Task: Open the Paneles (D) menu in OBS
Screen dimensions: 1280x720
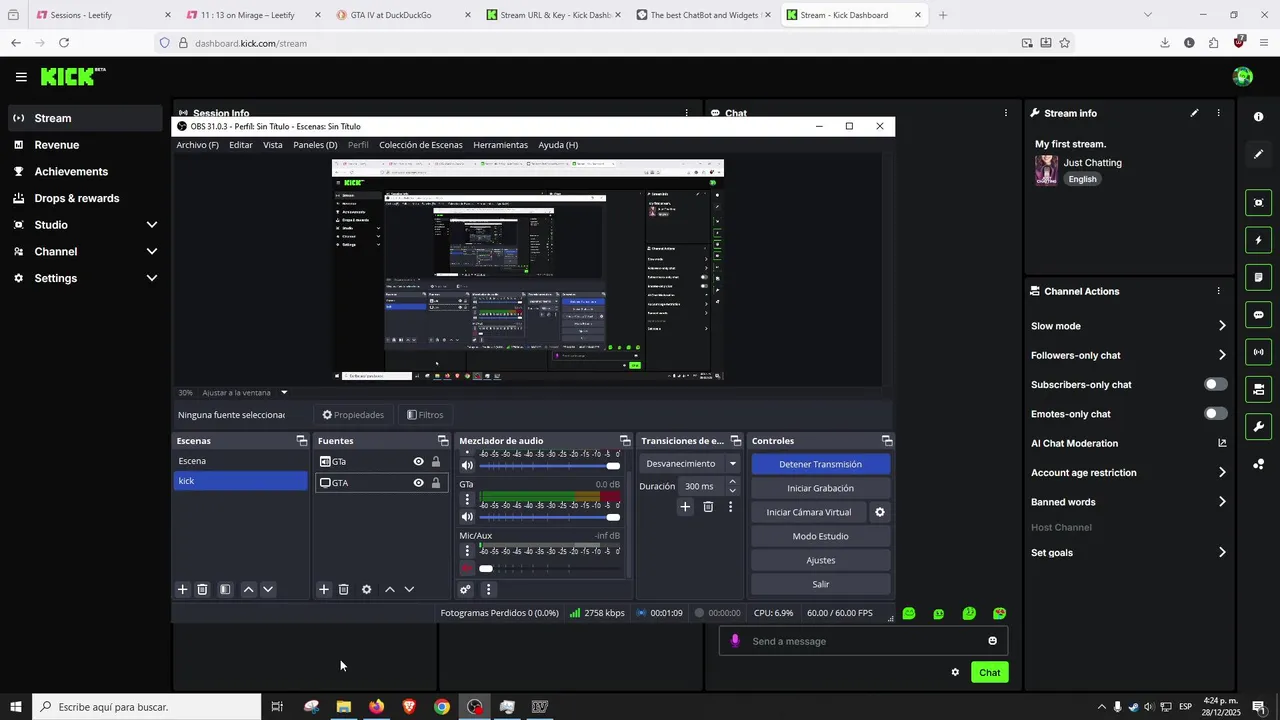Action: pyautogui.click(x=315, y=145)
